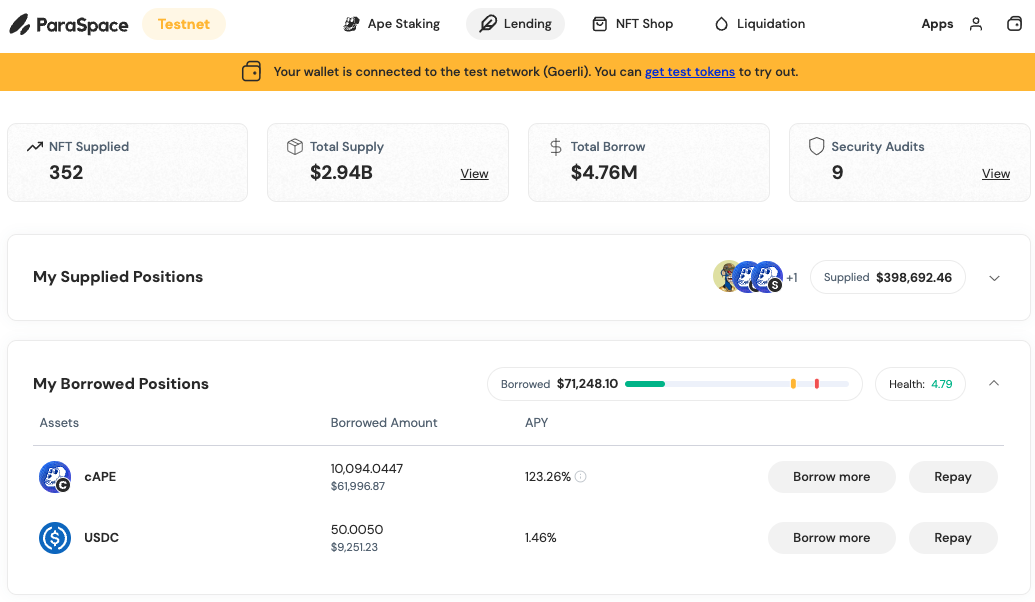Click the cAPE amount 10,094.0447
1035x602 pixels.
(366, 469)
